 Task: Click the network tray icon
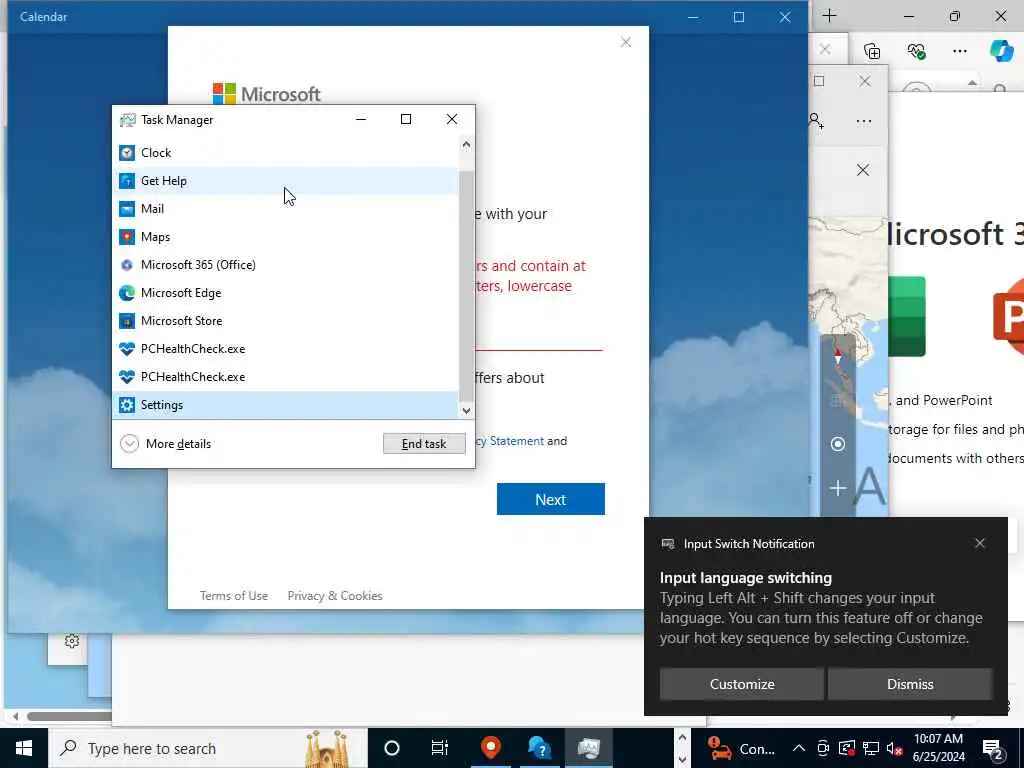pyautogui.click(x=871, y=748)
